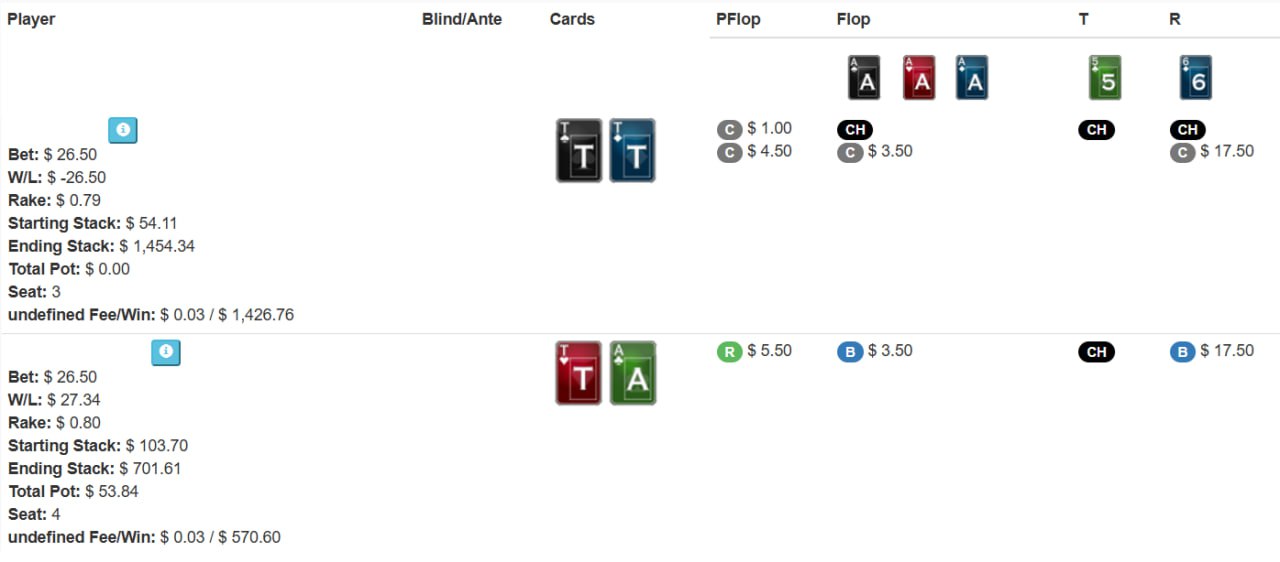This screenshot has height=562, width=1280.
Task: Click the black Ace card on the flop
Action: 864,78
